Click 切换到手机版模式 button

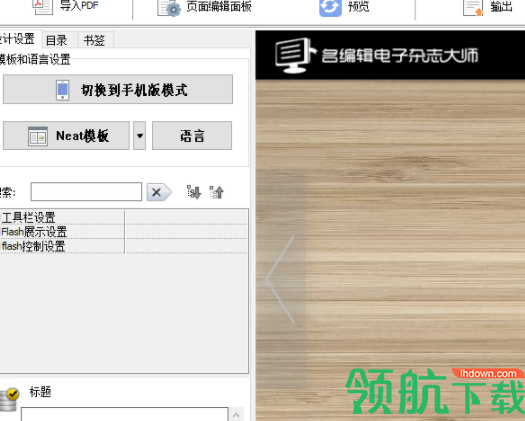(118, 89)
